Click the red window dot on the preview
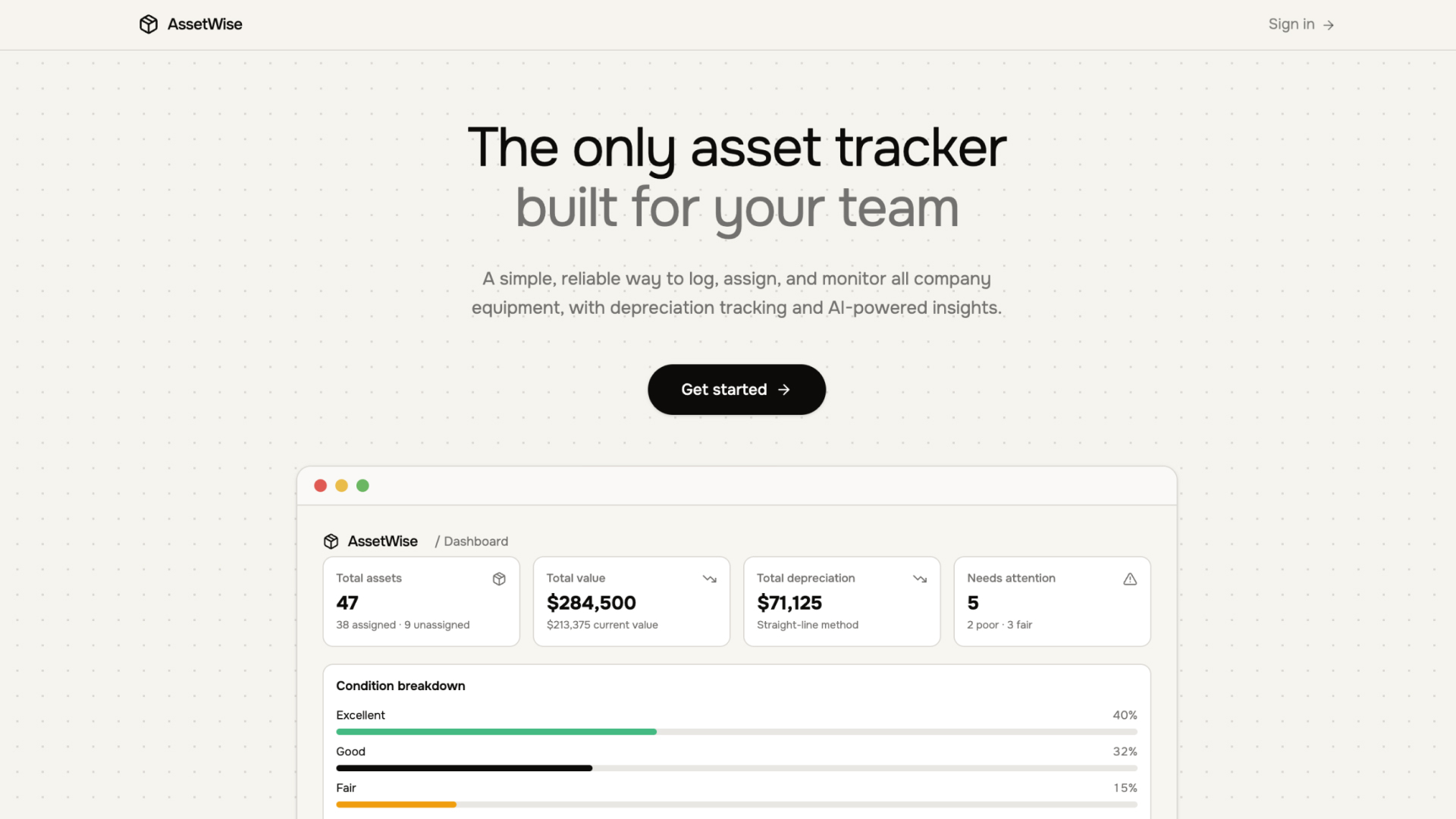This screenshot has width=1456, height=819. click(320, 485)
